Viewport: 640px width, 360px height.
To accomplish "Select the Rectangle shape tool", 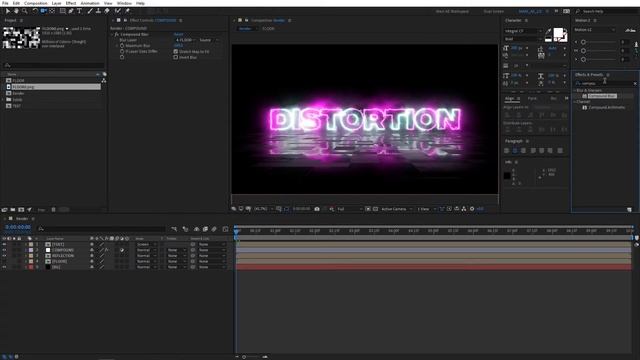I will pyautogui.click(x=62, y=11).
